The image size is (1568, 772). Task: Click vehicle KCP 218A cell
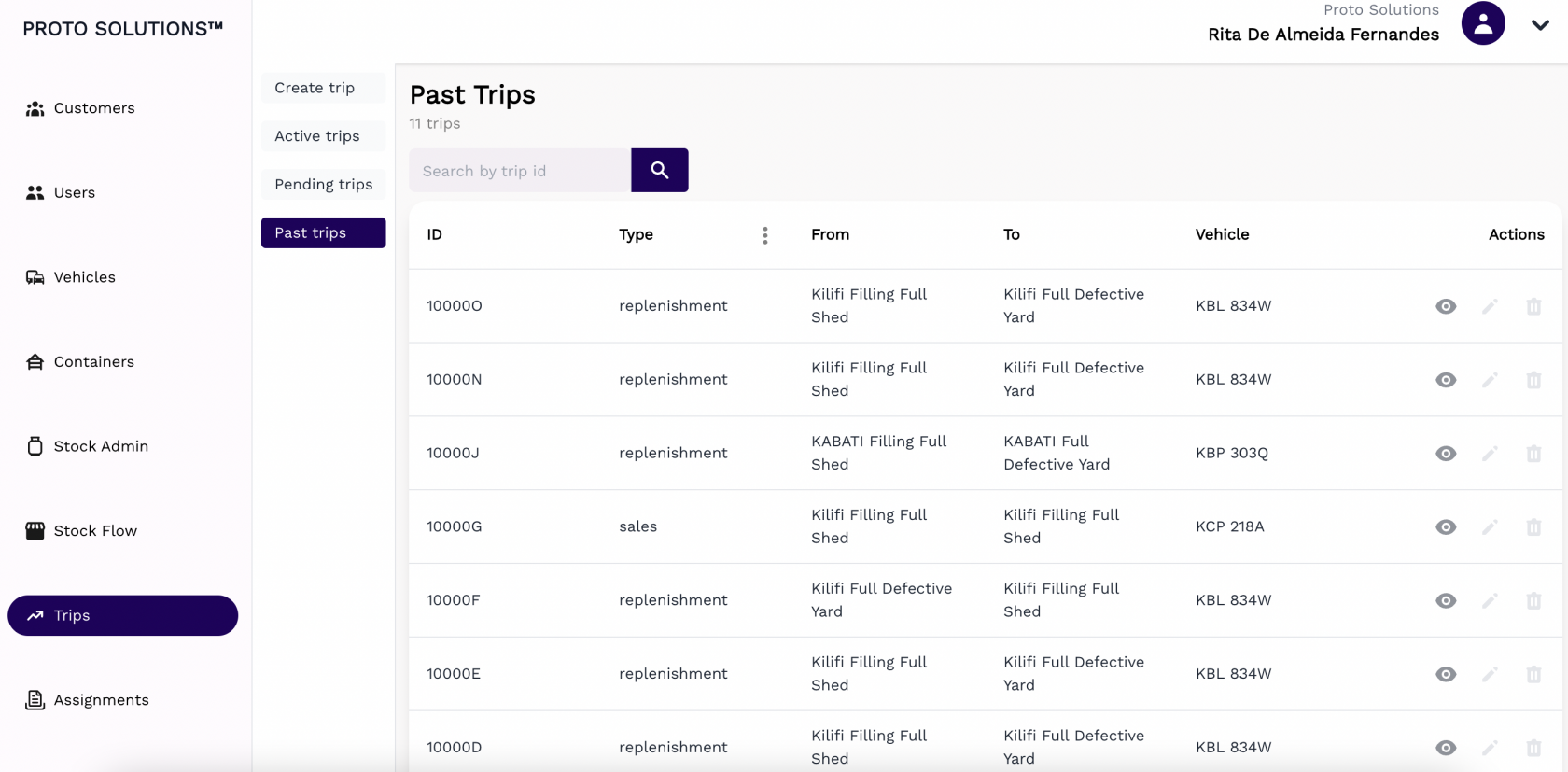1230,526
